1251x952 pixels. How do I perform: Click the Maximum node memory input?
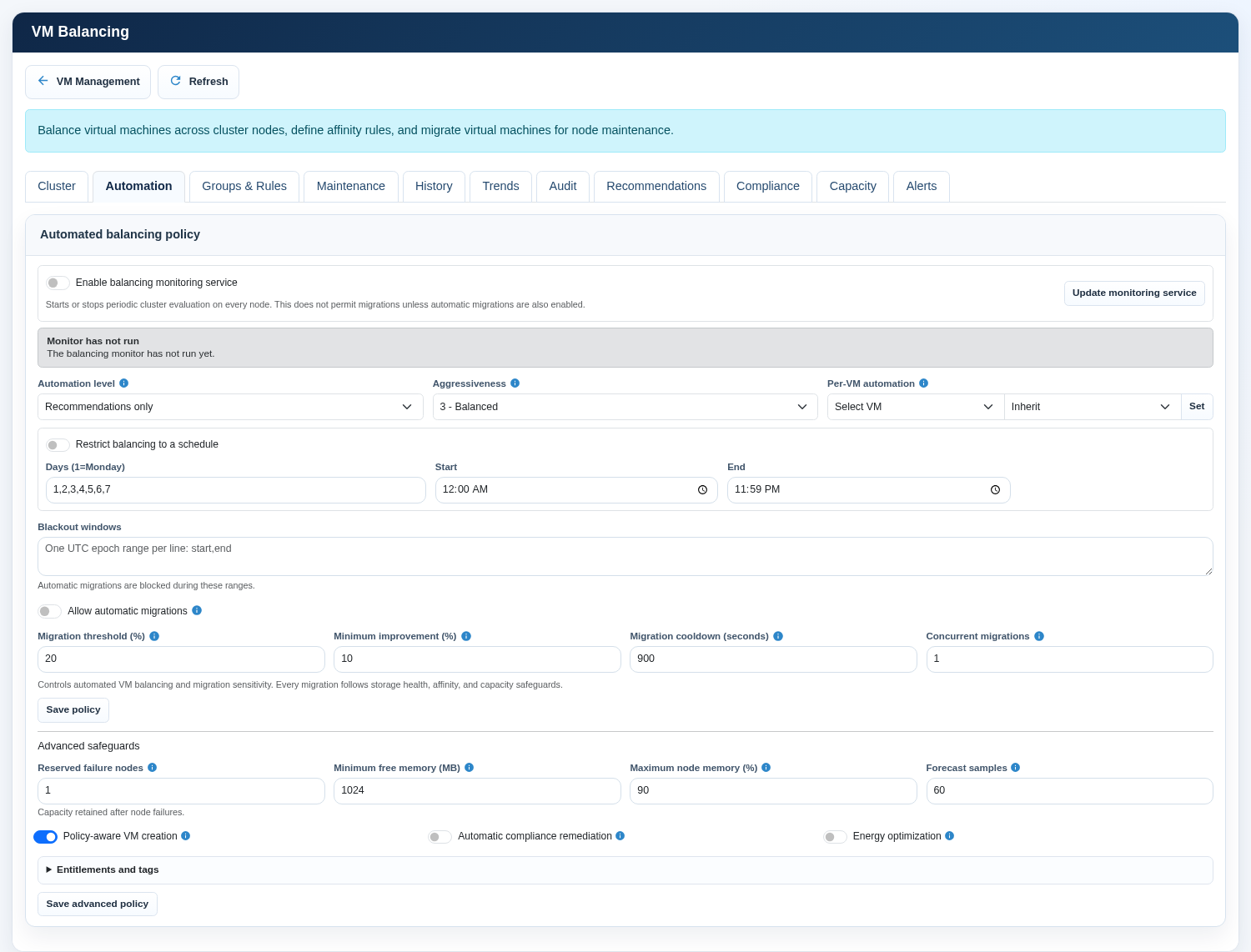pos(773,791)
